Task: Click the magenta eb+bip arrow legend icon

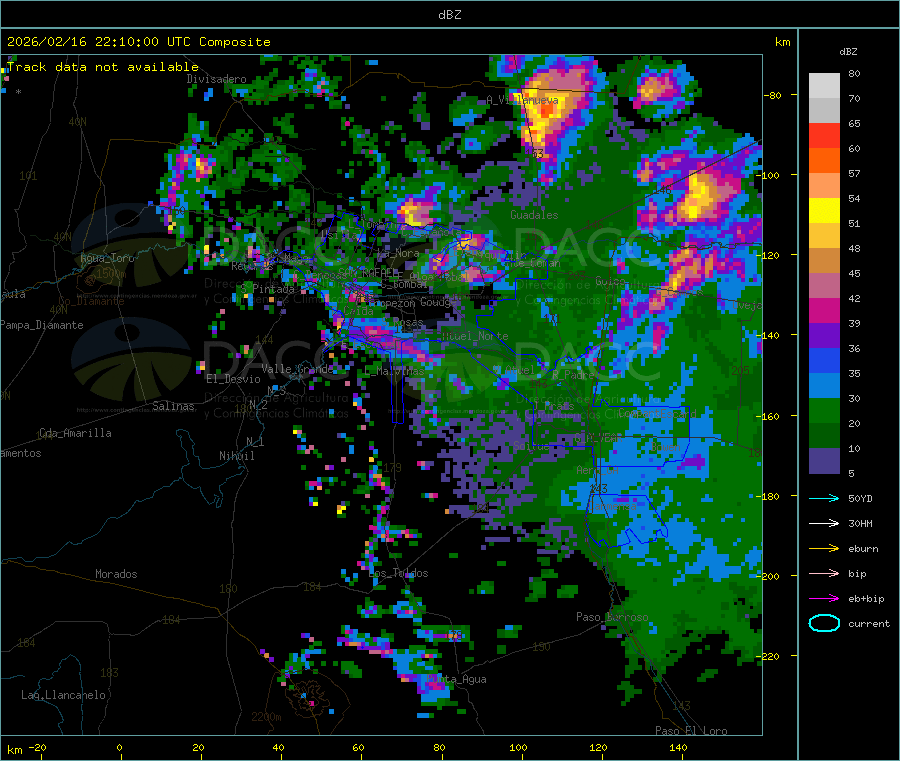Action: 824,599
